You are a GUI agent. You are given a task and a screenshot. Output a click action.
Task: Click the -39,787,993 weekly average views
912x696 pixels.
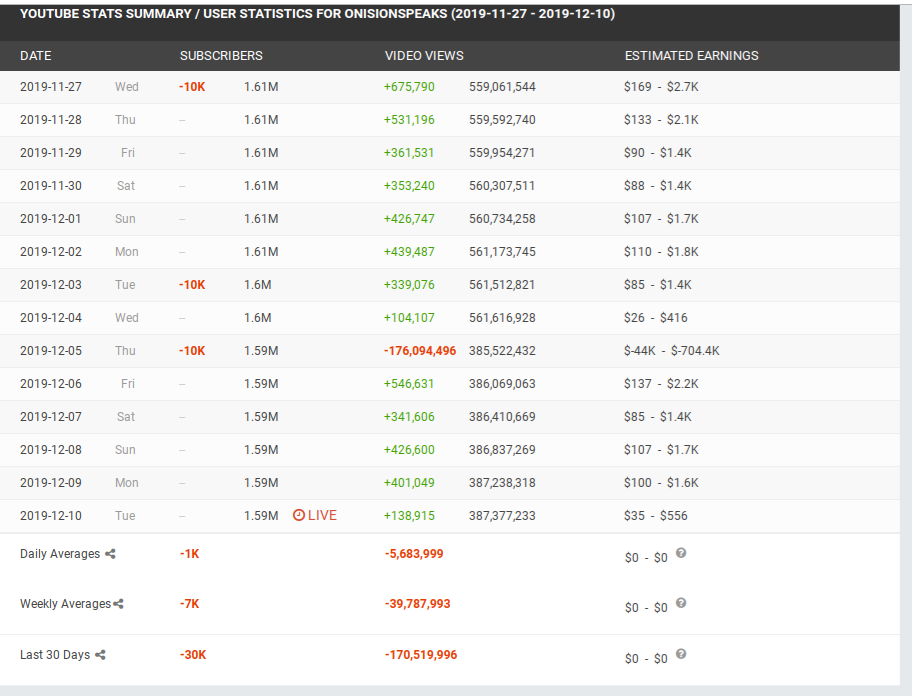(x=418, y=604)
